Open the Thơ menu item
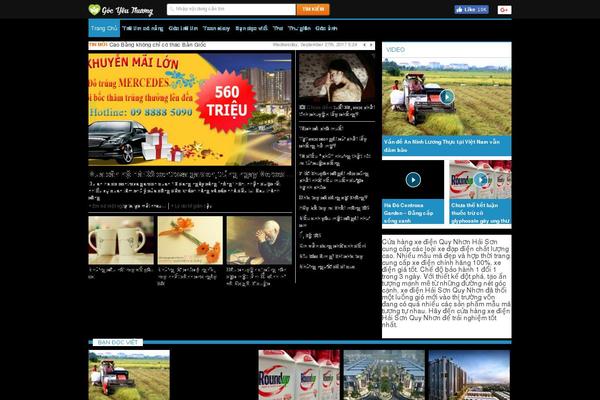 (x=278, y=29)
